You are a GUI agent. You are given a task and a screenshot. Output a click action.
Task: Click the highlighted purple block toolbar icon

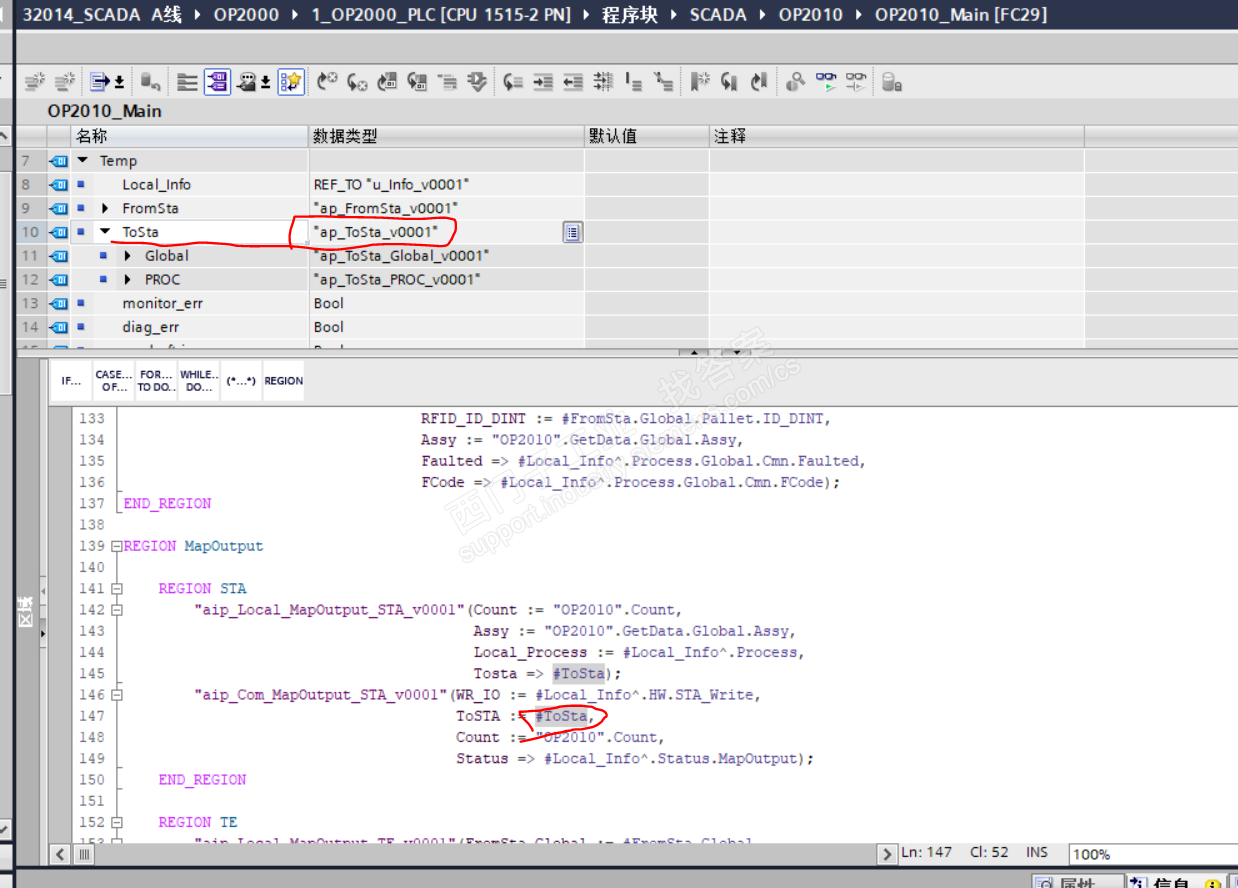tap(217, 82)
